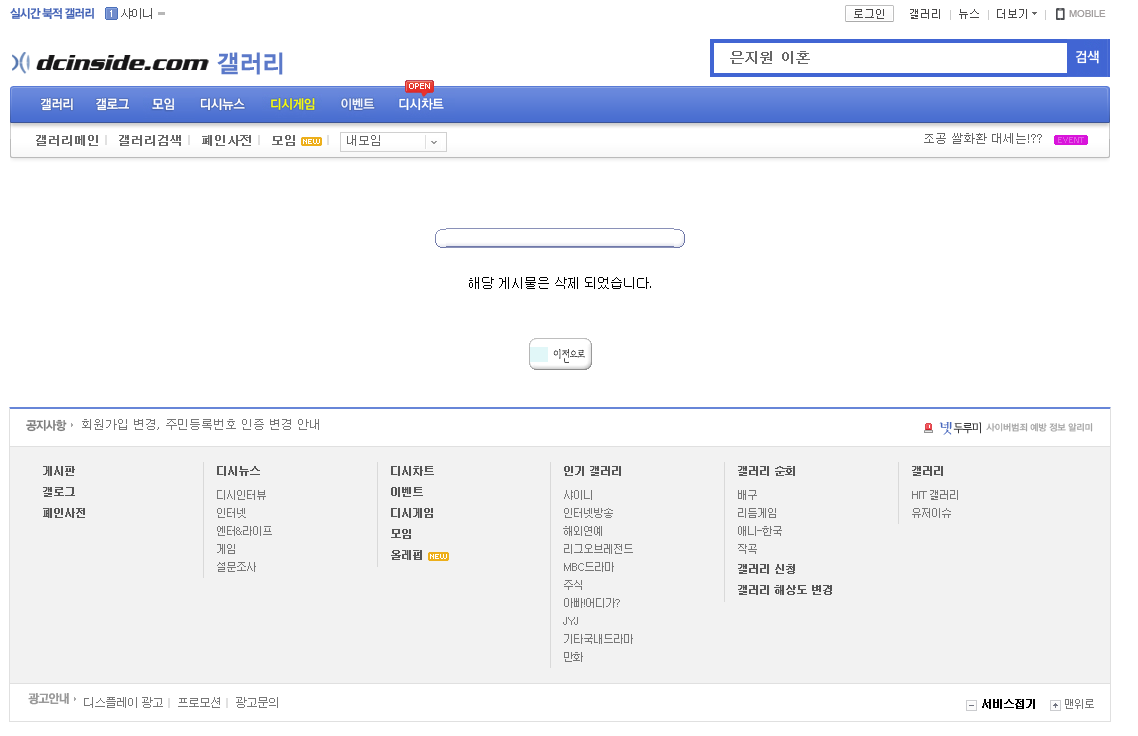Viewport: 1138px width, 736px height.
Task: Open the 디시게임 tab in the navigation bar
Action: (292, 104)
